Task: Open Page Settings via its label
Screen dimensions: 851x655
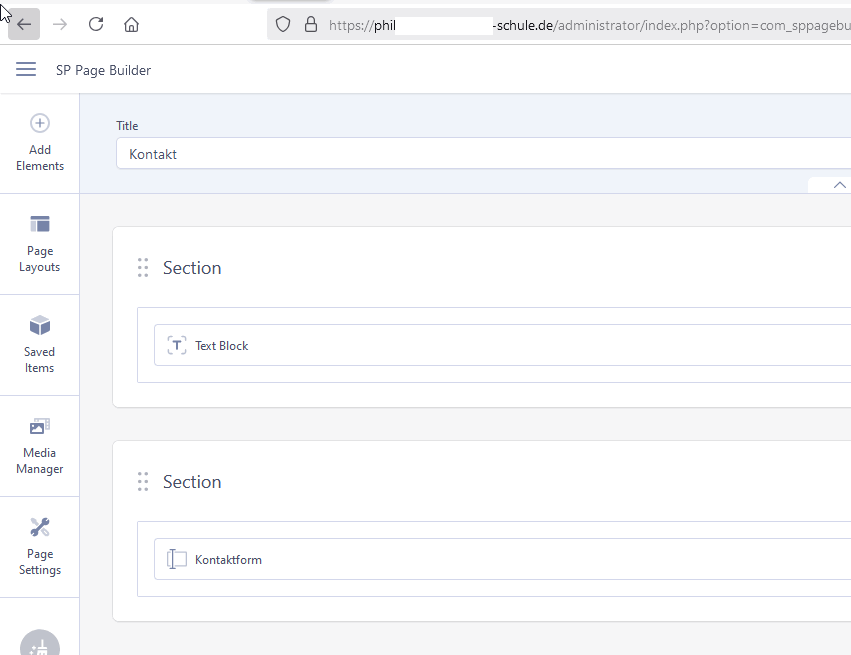Action: point(40,562)
